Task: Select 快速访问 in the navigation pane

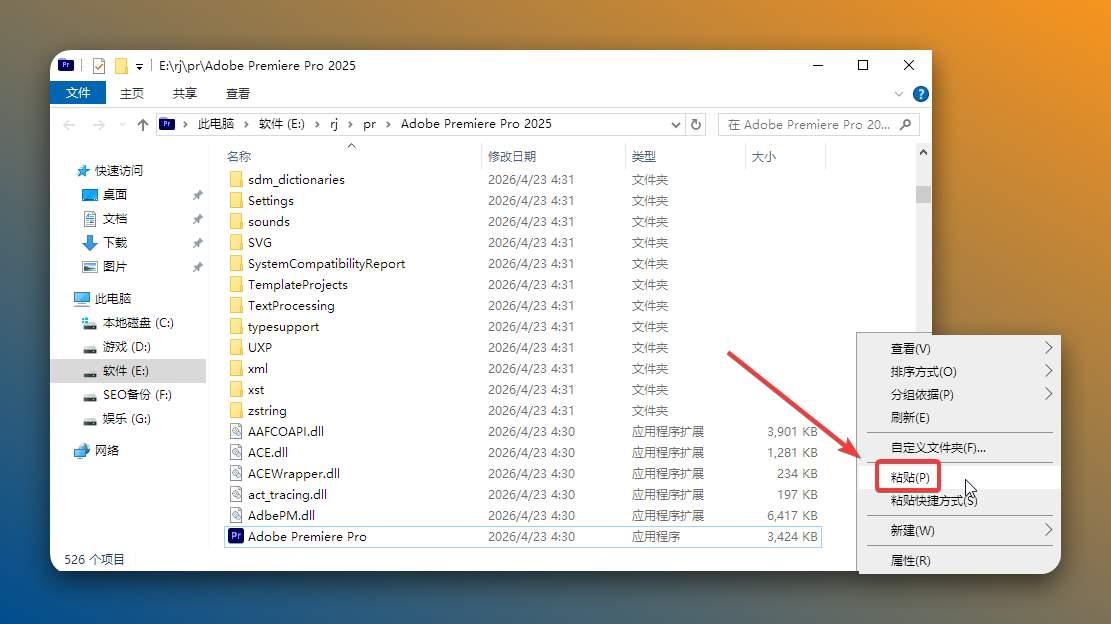Action: 119,171
